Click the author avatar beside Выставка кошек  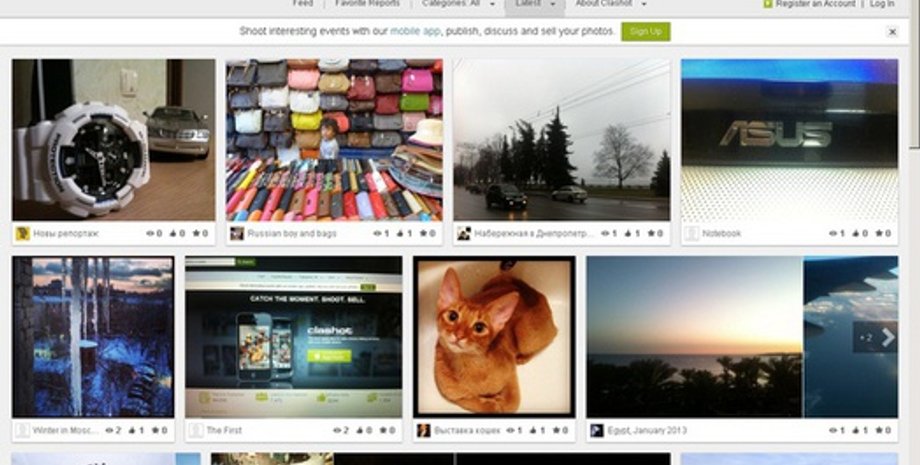[423, 430]
